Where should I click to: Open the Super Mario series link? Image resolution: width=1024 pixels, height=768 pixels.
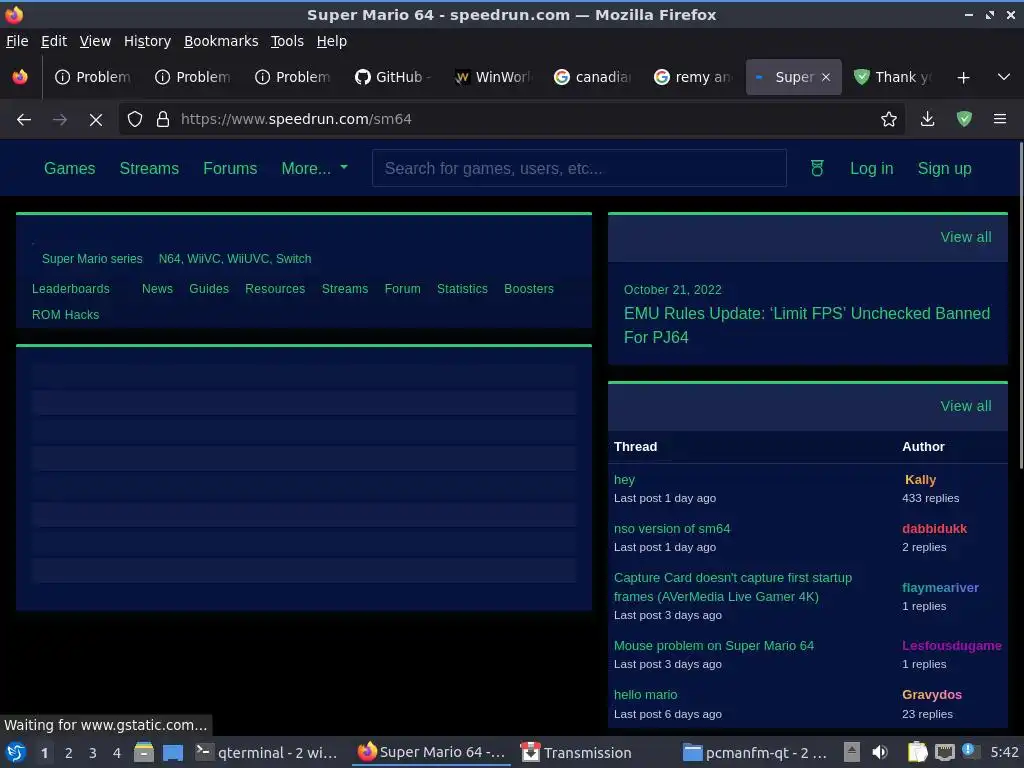[x=92, y=259]
